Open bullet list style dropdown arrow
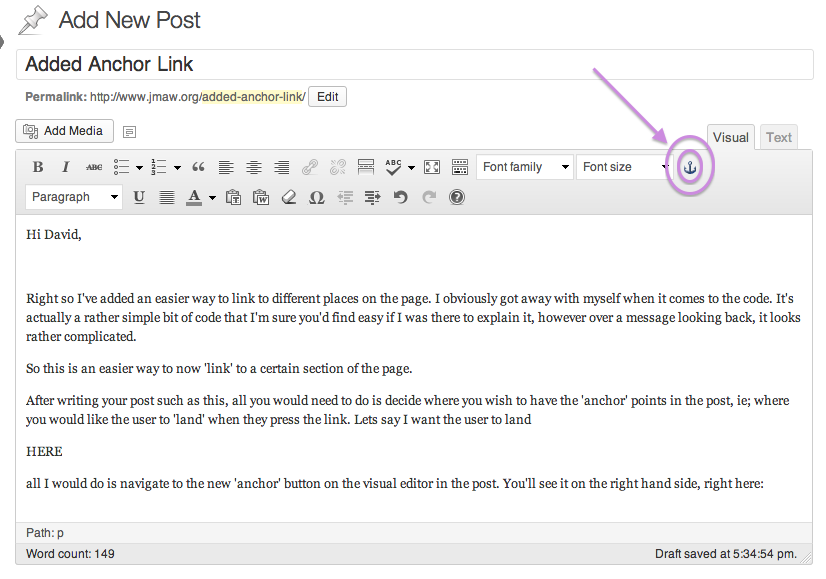Viewport: 826px width, 579px height. click(140, 168)
